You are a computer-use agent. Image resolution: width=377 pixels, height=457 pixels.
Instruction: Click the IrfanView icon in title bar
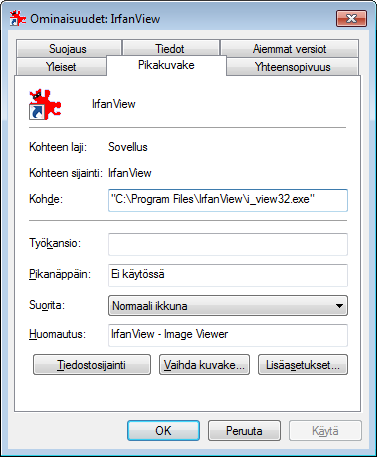18,18
